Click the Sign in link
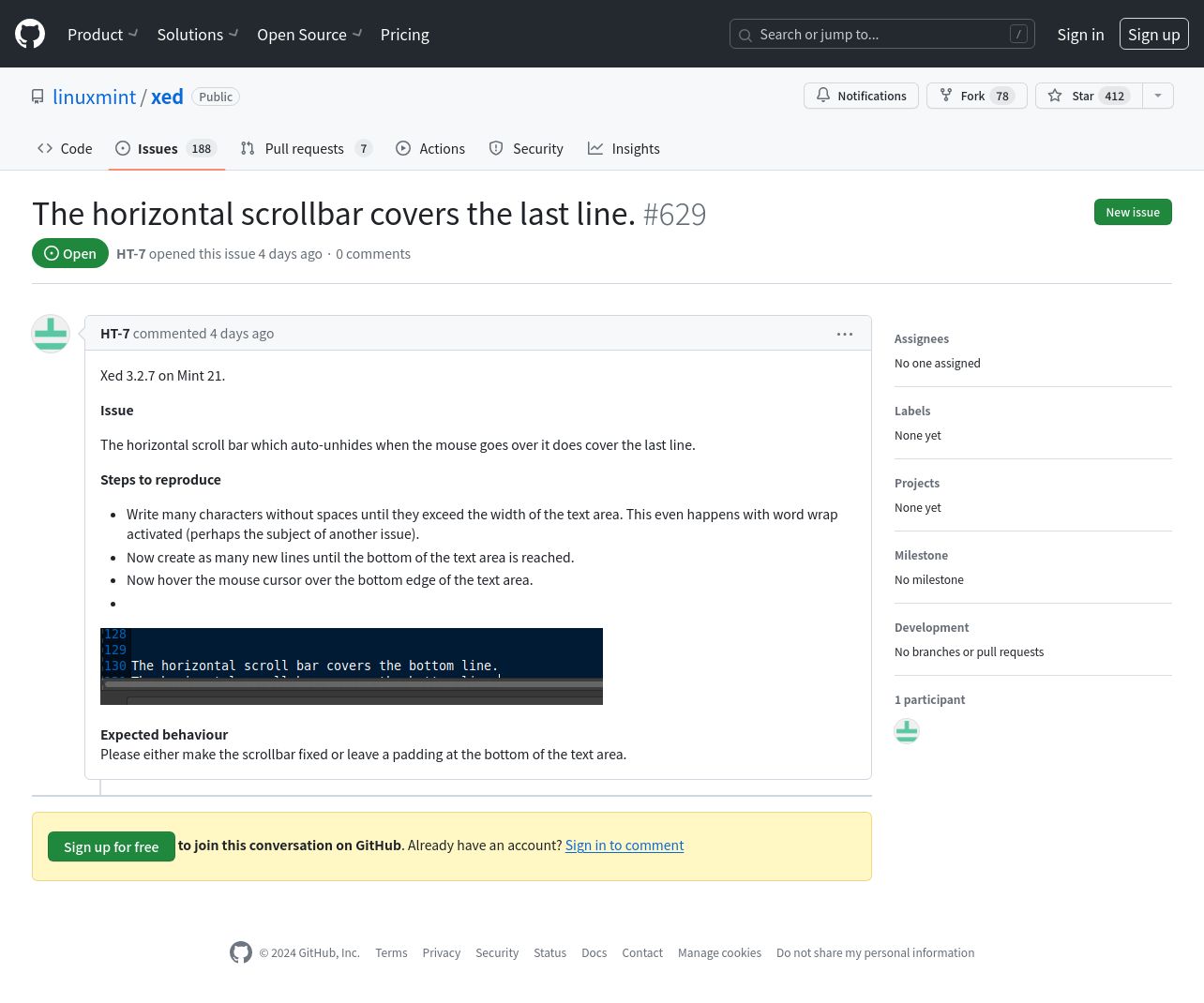1204x1003 pixels. pyautogui.click(x=1080, y=35)
